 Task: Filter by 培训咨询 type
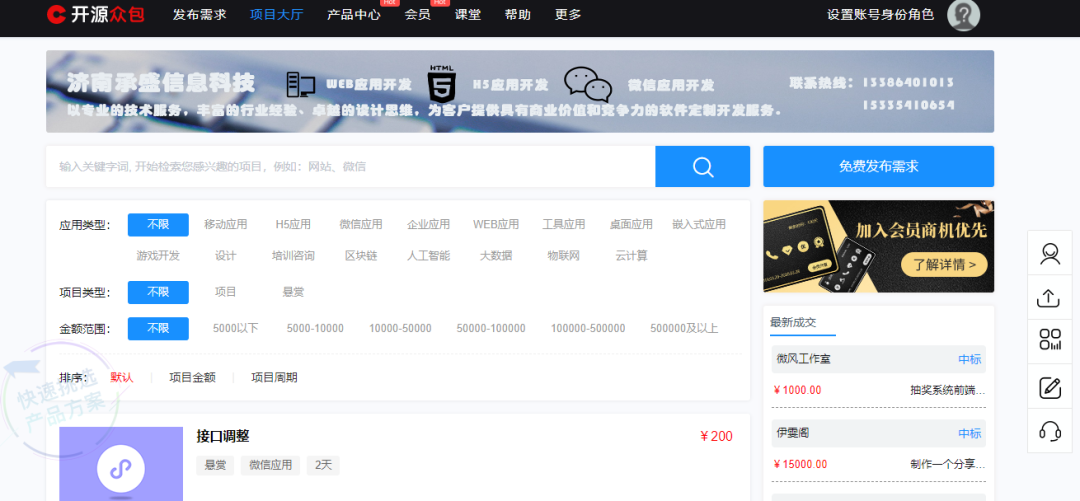click(293, 256)
